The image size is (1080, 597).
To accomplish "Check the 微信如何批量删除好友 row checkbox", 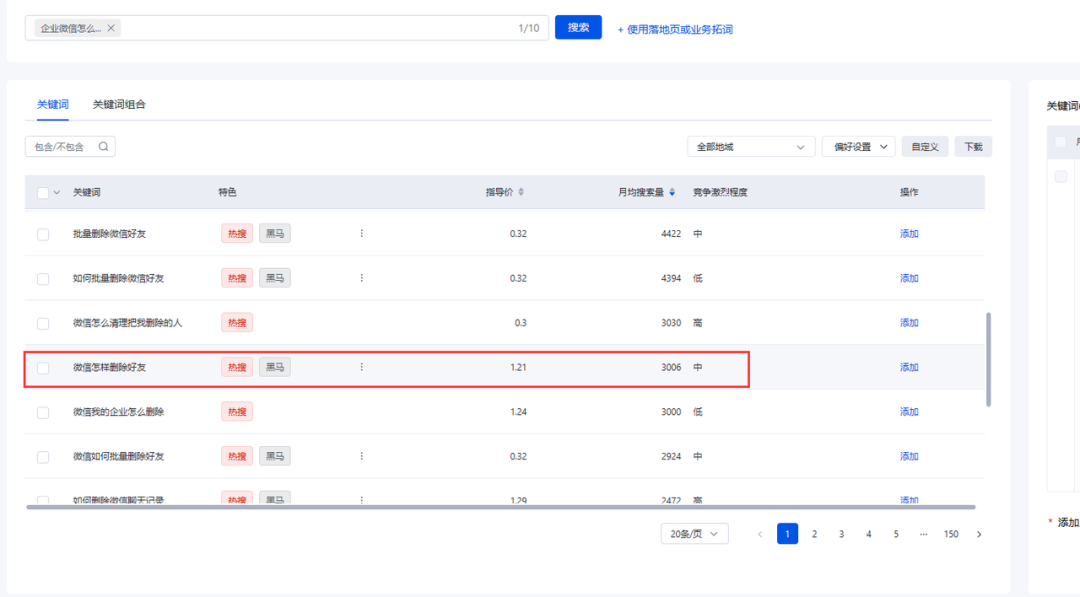I will 43,457.
